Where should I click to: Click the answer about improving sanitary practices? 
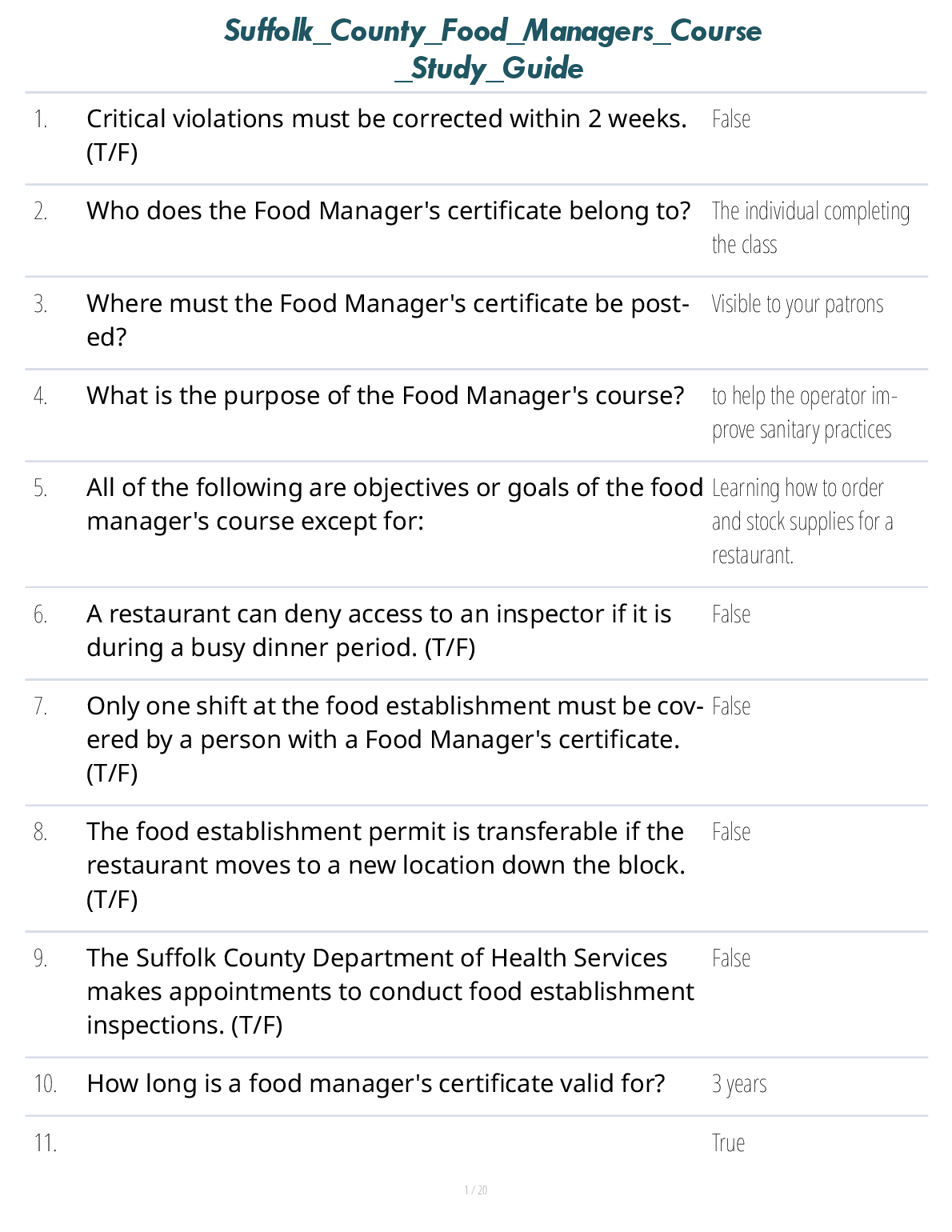(803, 413)
